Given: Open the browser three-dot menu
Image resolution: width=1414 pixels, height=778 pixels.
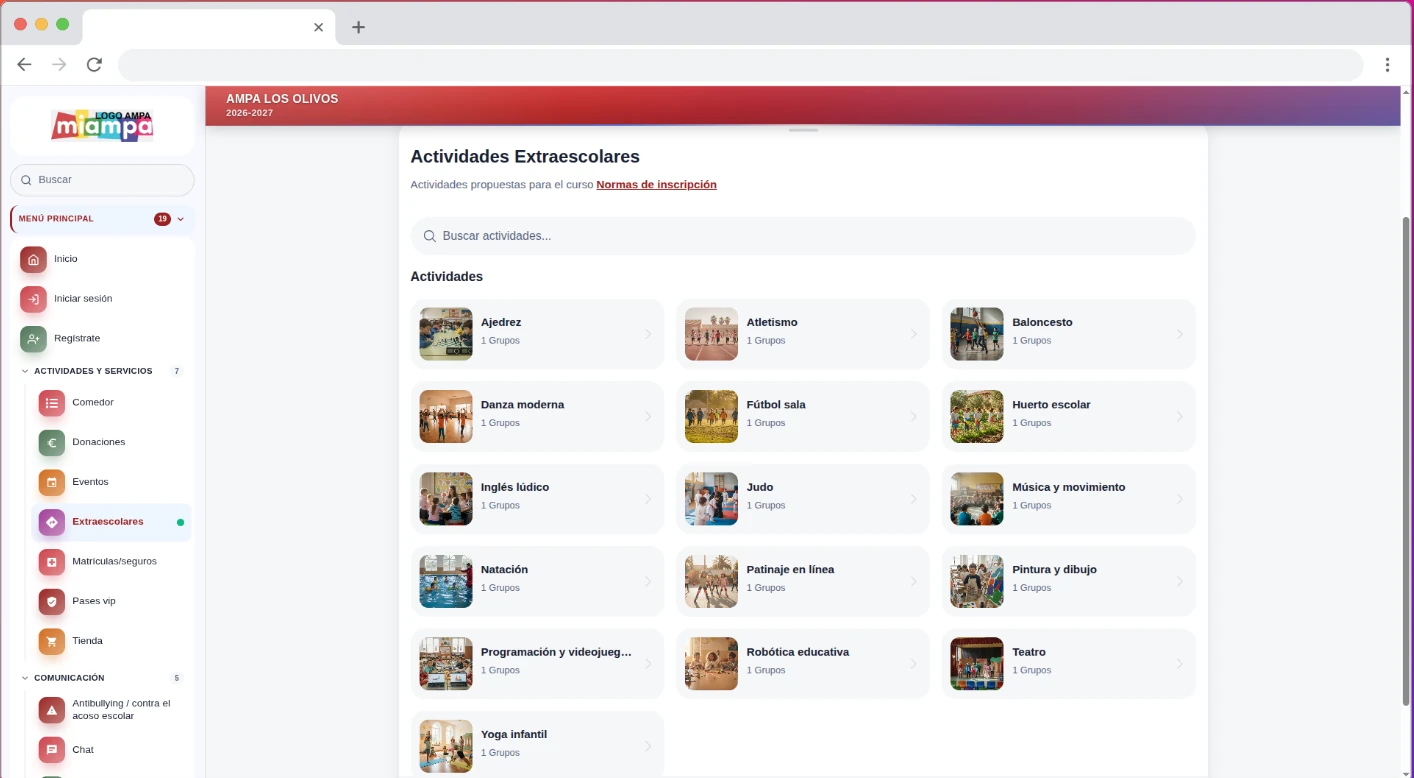Looking at the screenshot, I should click(1387, 65).
